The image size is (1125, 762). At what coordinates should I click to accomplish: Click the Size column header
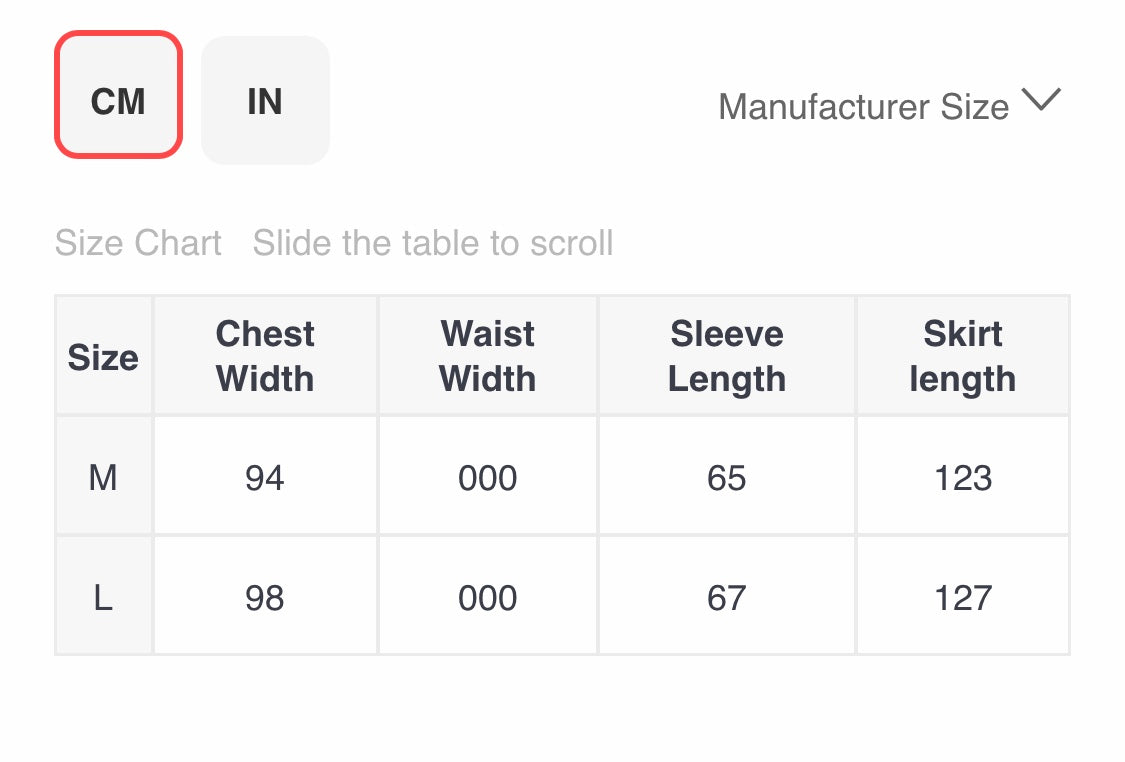pos(103,357)
